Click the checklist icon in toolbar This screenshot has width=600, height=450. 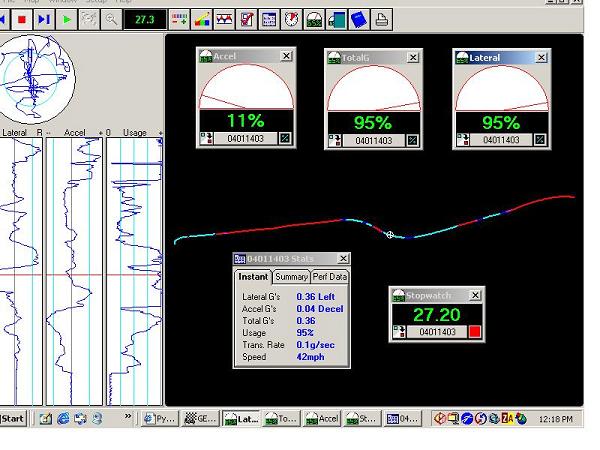pos(247,19)
